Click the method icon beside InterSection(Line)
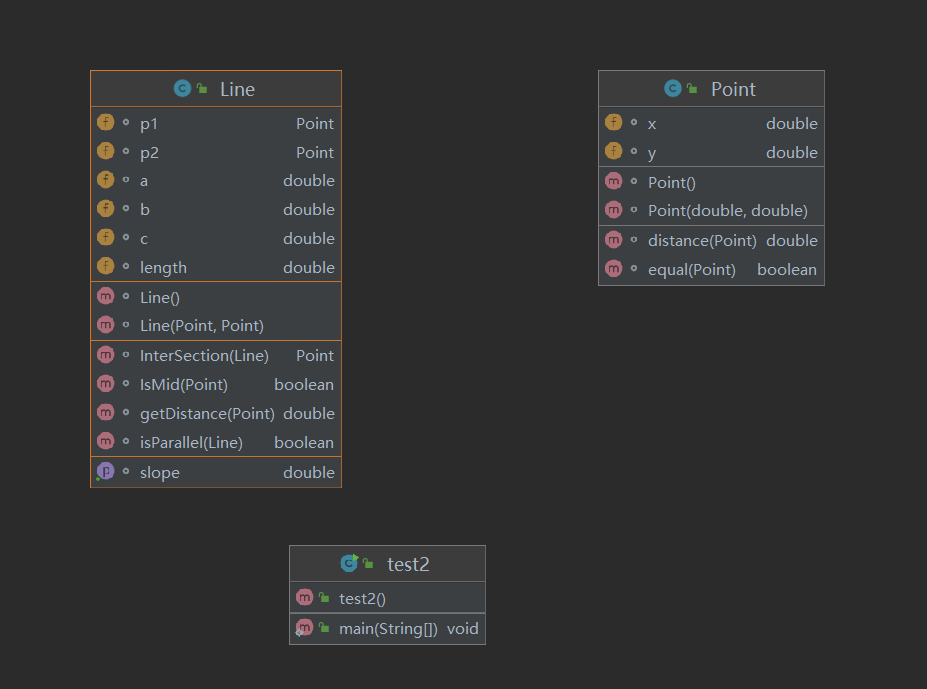Screen dimensions: 927x689 coord(106,355)
